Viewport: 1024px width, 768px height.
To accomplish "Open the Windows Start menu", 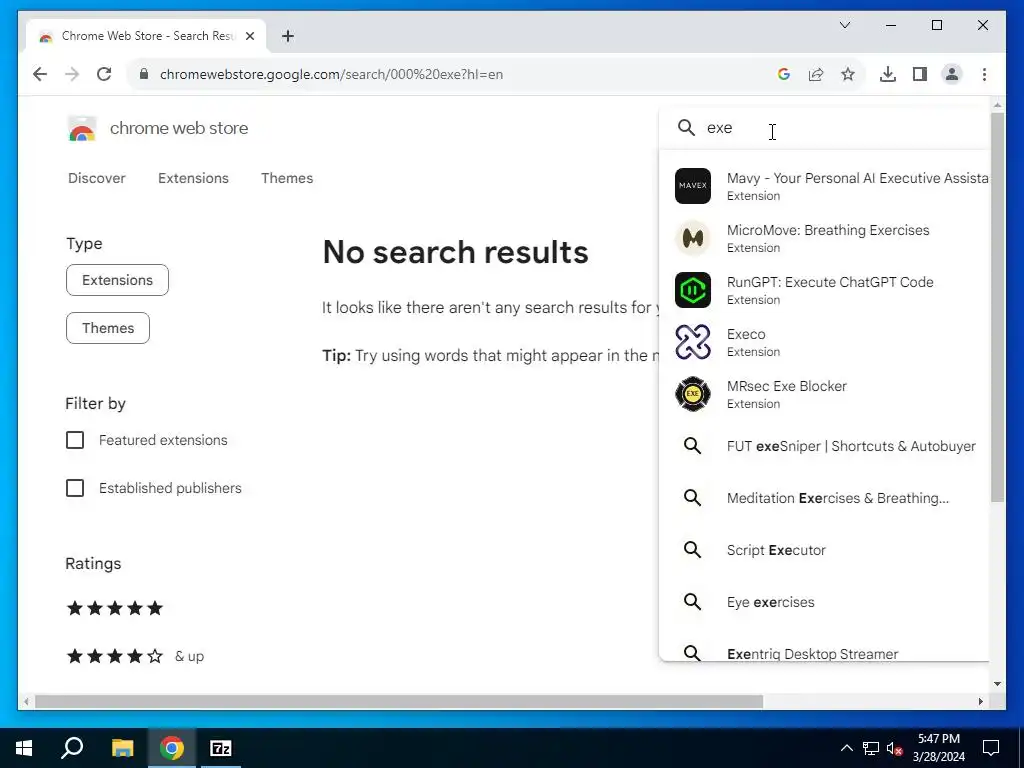I will point(24,748).
